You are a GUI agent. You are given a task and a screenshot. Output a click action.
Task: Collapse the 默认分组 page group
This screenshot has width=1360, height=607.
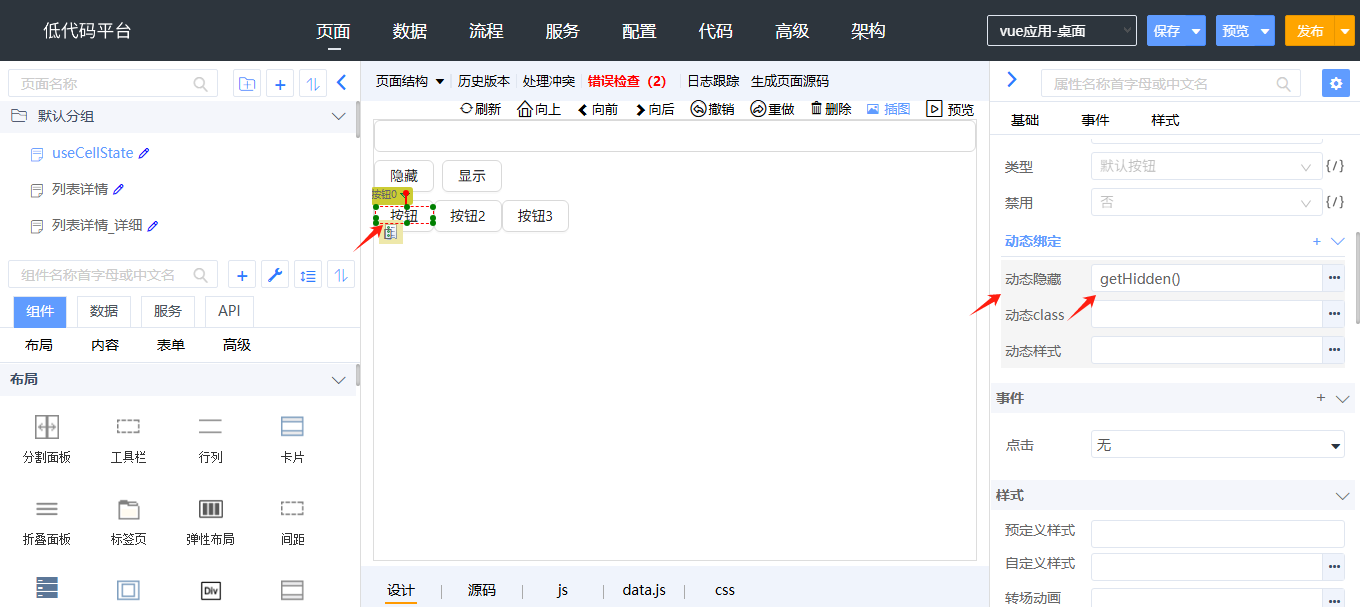pos(339,116)
